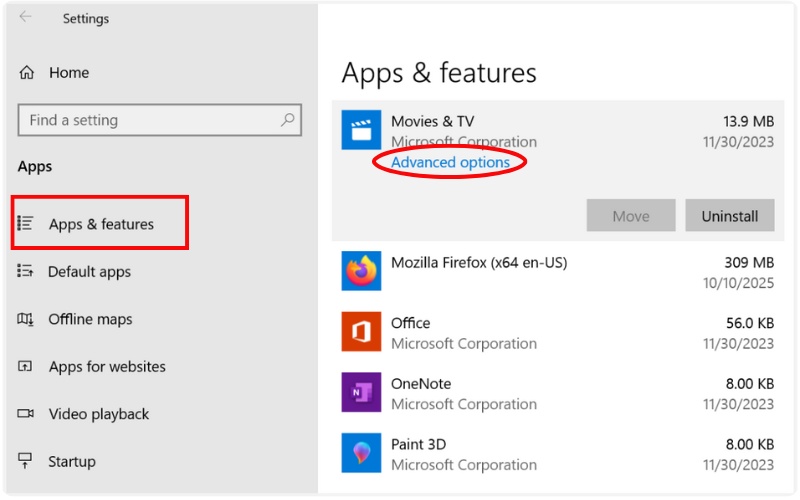Open Advanced options for Movies & TV
The image size is (800, 500).
click(450, 162)
